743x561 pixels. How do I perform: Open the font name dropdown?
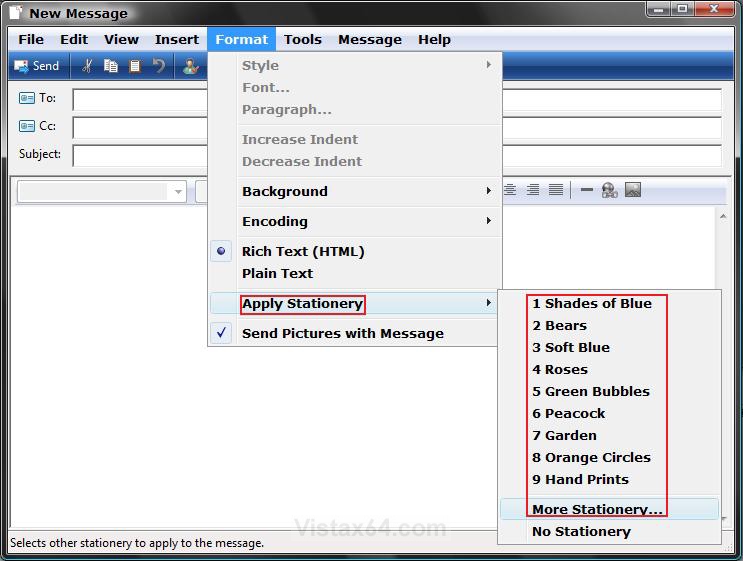178,191
